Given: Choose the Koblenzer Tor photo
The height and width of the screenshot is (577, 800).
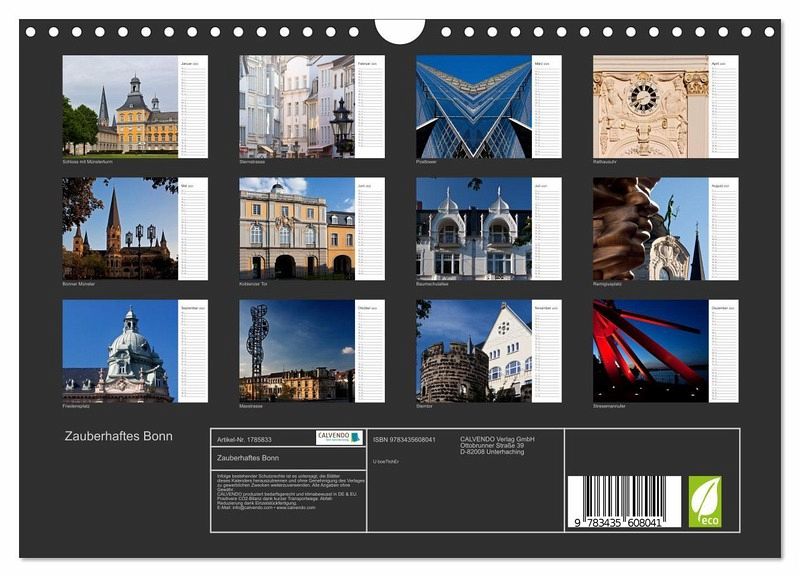Looking at the screenshot, I should pos(297,228).
